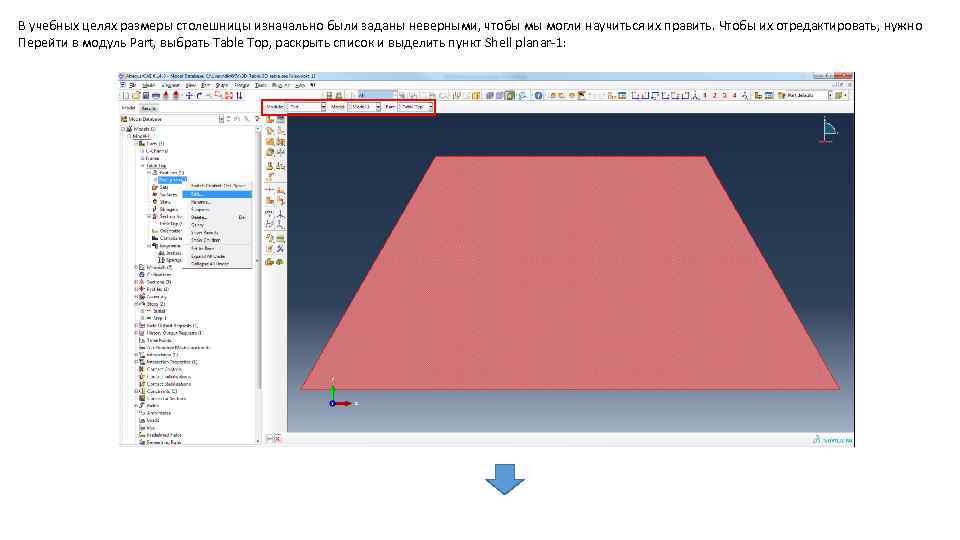This screenshot has height=540, width=960.
Task: Select the Box zoom tool
Action: point(219,96)
